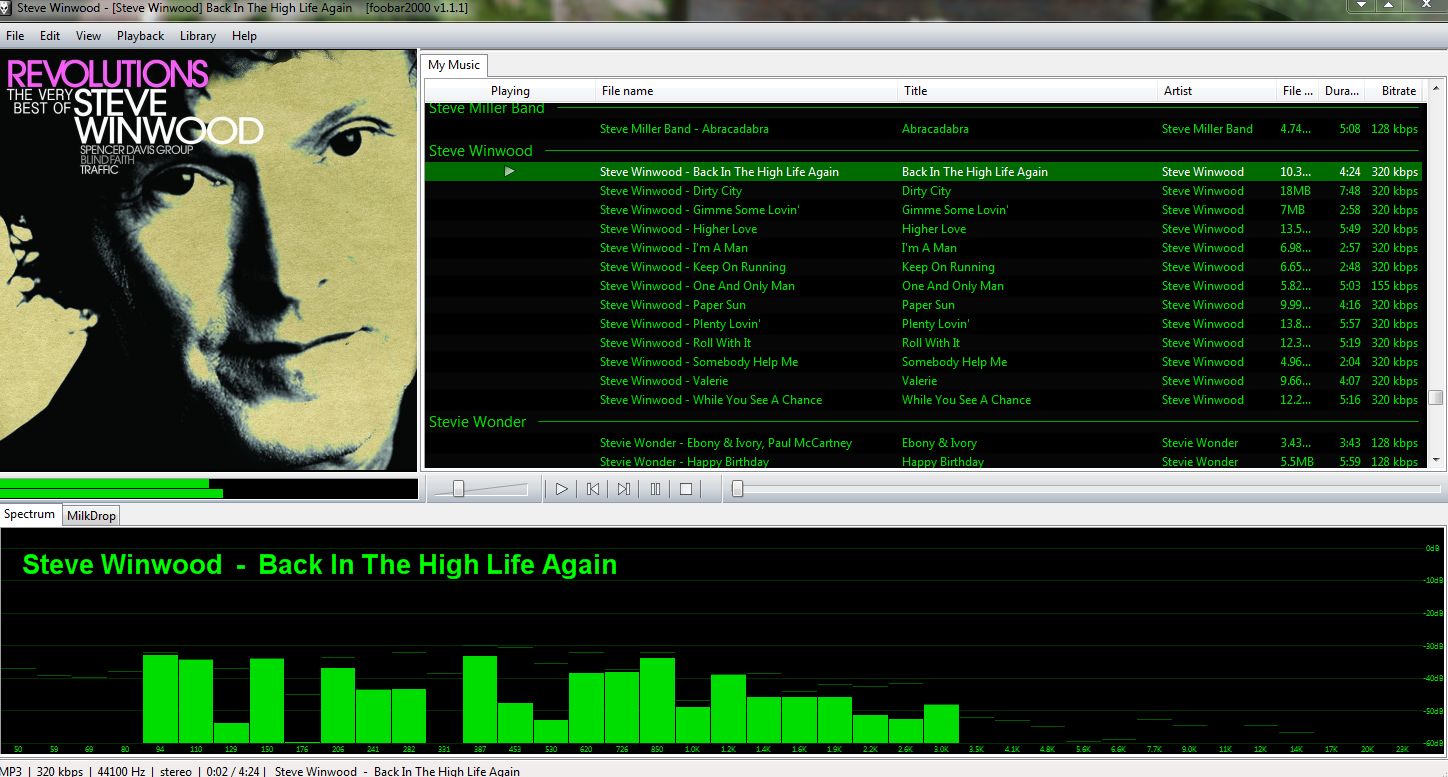The width and height of the screenshot is (1448, 777).
Task: Select the playing Back In The High Life Again row
Action: tap(923, 172)
